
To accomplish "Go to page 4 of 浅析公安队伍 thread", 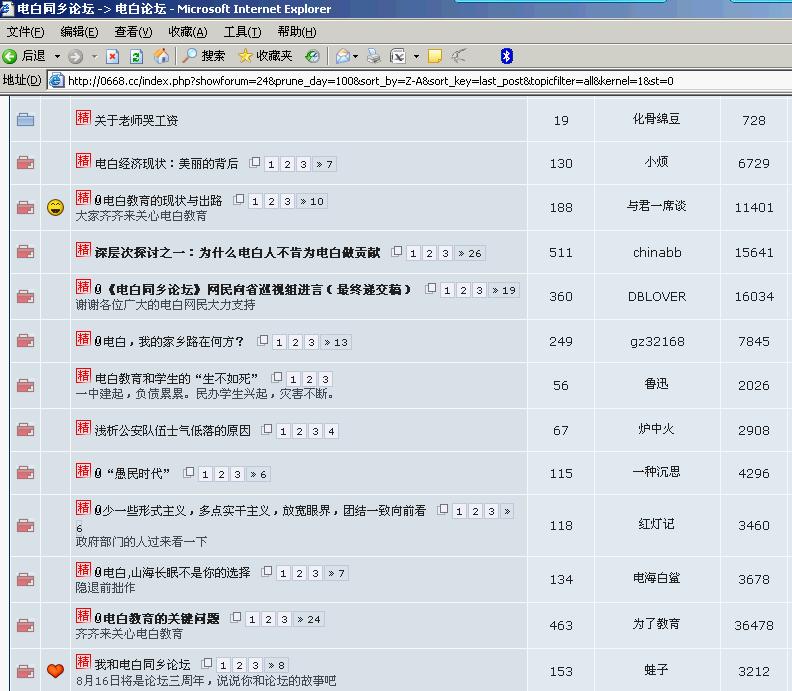I will pos(330,432).
